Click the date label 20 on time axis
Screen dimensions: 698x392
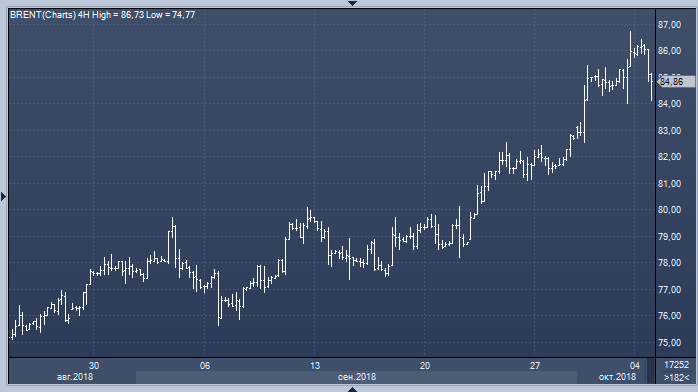coord(425,366)
